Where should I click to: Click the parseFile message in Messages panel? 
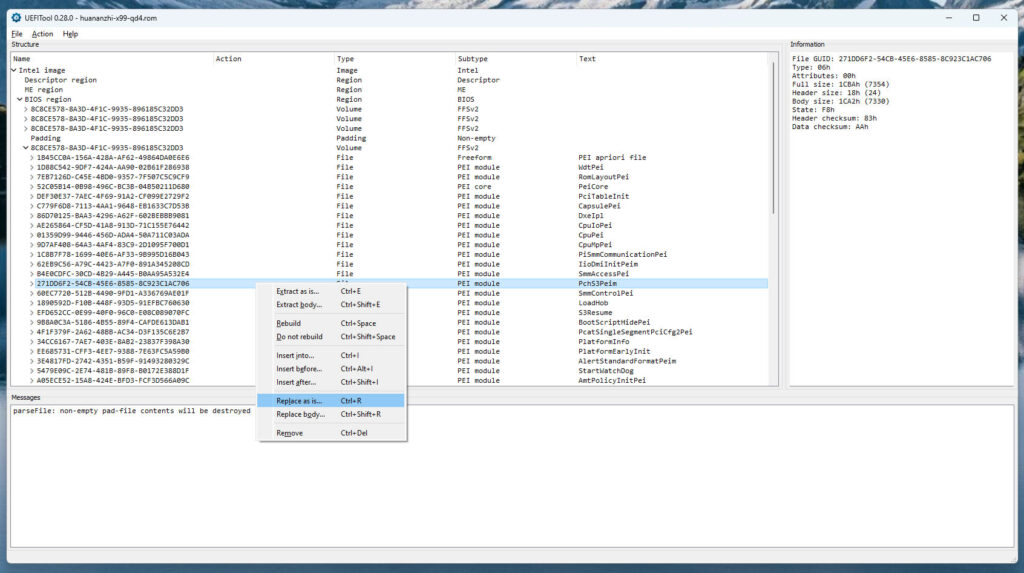tap(131, 411)
